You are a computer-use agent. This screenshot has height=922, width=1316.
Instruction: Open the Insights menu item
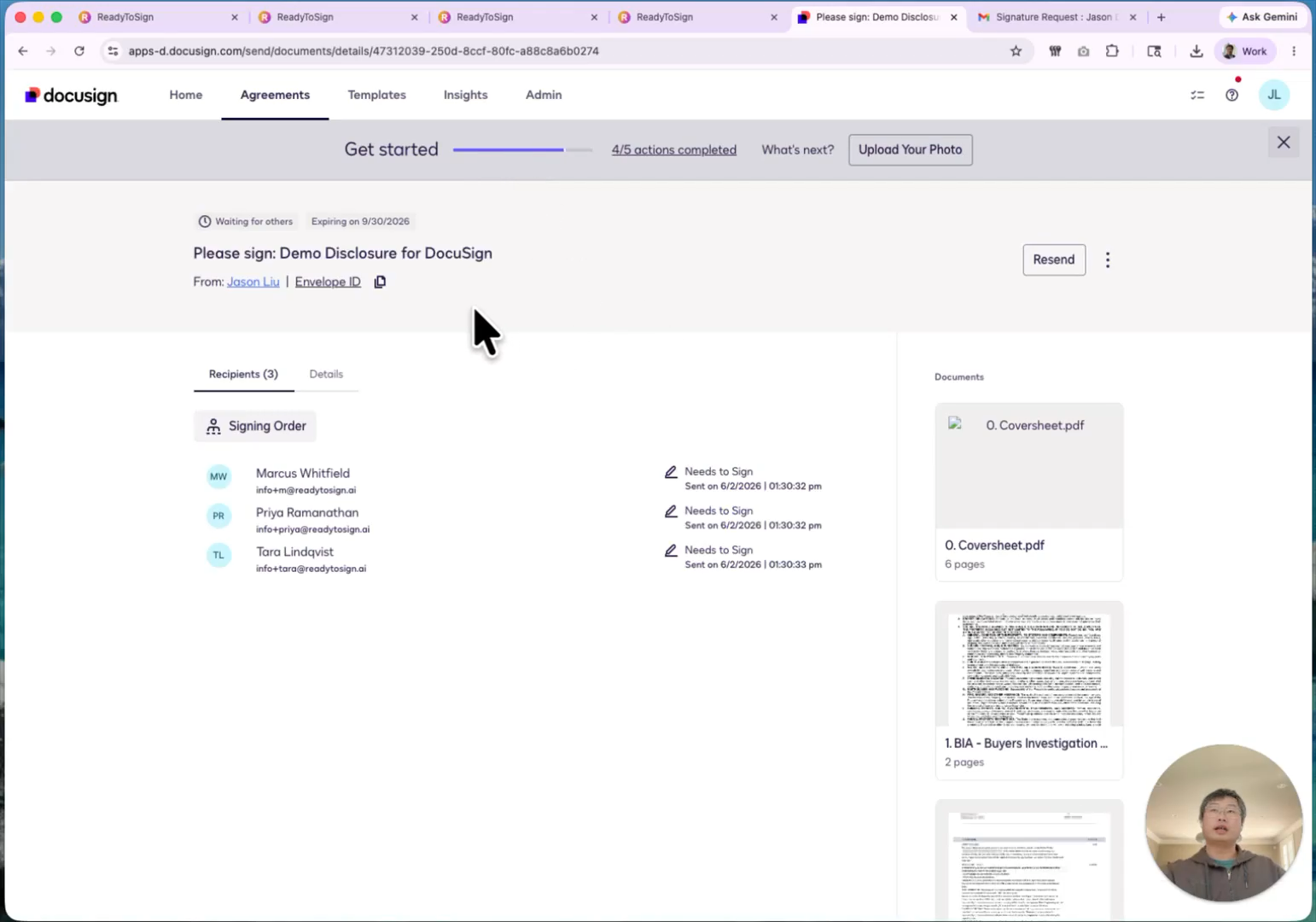click(465, 95)
